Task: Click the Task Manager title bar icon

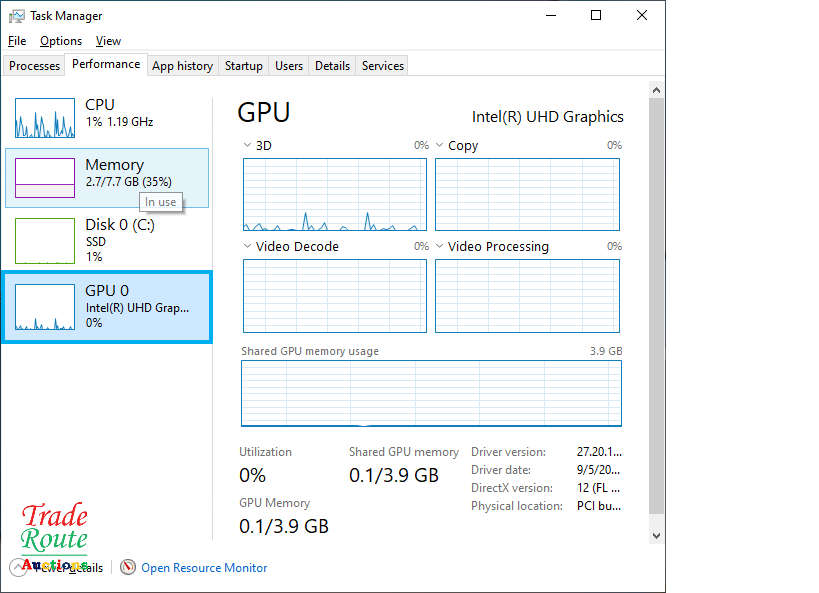Action: [17, 16]
